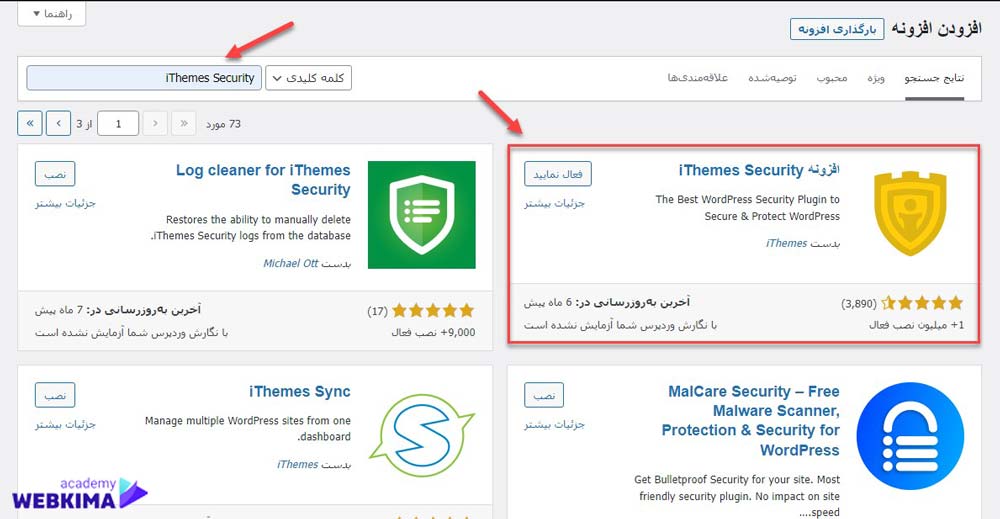Switch to the ویژه featured tab
This screenshot has width=1000, height=519.
coord(876,78)
